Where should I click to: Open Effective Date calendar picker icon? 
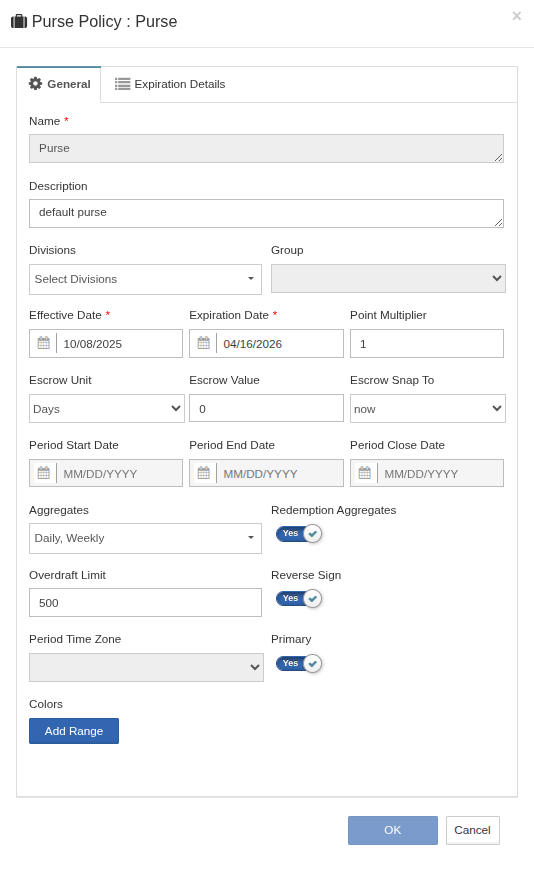(x=43, y=343)
